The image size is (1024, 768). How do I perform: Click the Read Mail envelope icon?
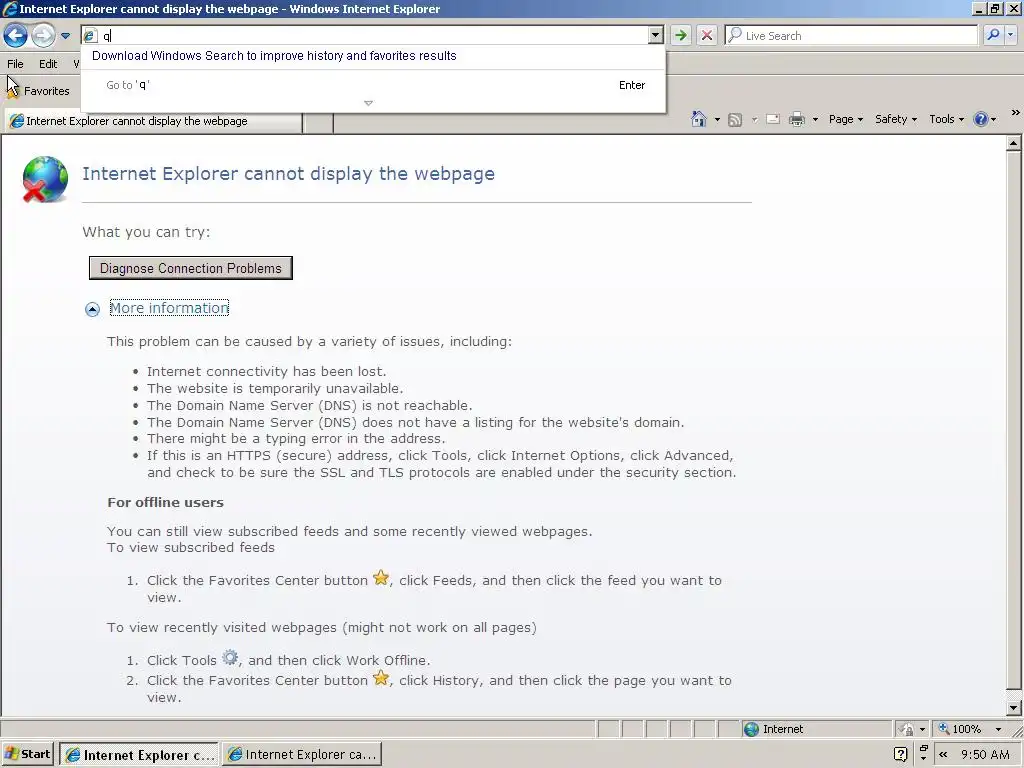coord(773,120)
